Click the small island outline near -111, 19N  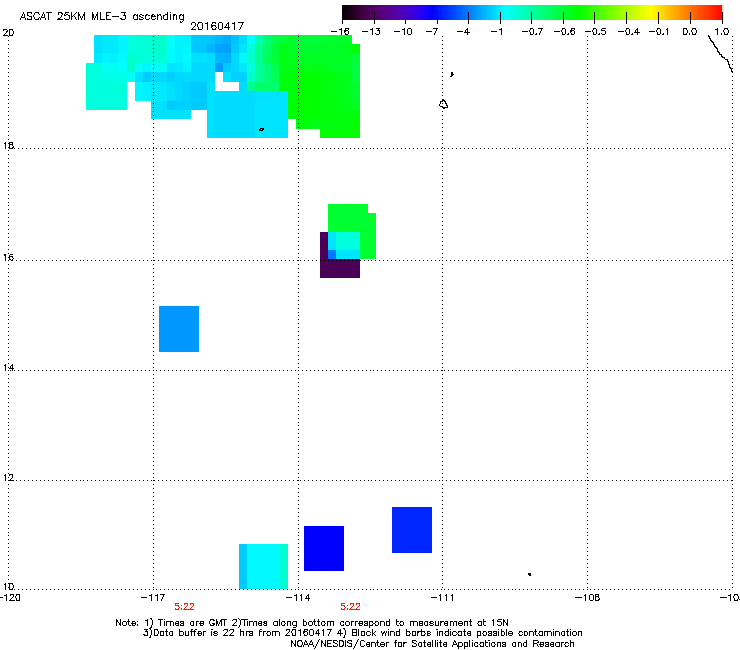click(x=443, y=104)
